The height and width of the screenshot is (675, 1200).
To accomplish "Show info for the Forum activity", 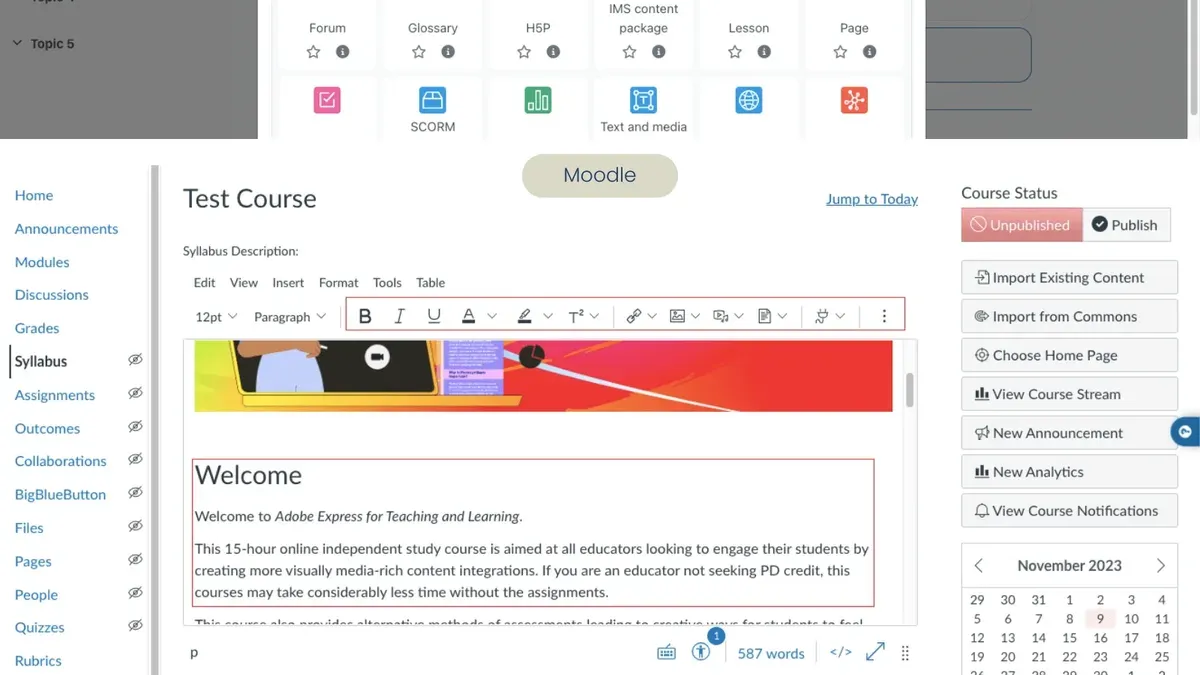I will 343,52.
